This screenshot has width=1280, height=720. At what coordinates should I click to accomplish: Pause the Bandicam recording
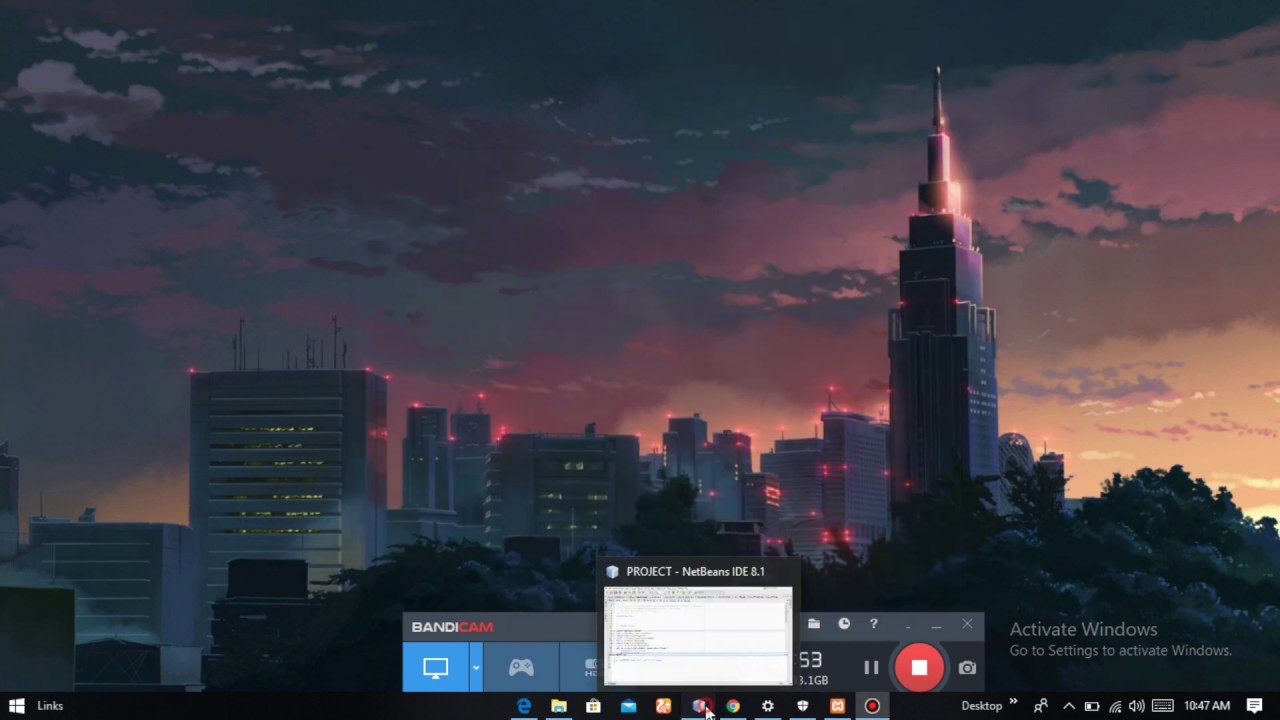[871, 667]
